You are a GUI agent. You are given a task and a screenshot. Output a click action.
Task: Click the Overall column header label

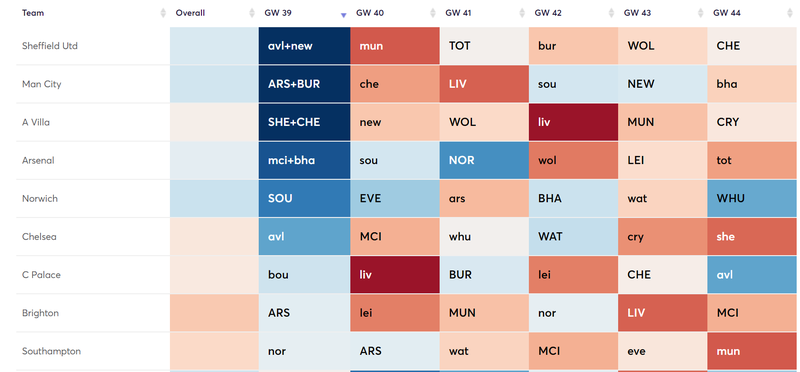coord(190,13)
